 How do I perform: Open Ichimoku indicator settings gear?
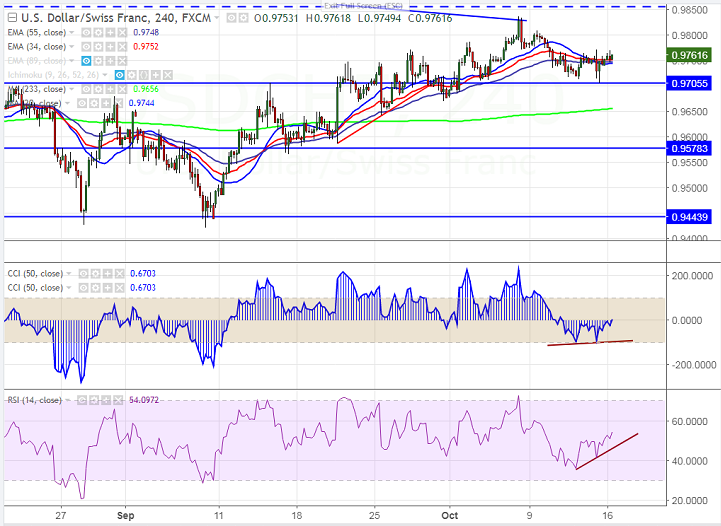pos(132,75)
